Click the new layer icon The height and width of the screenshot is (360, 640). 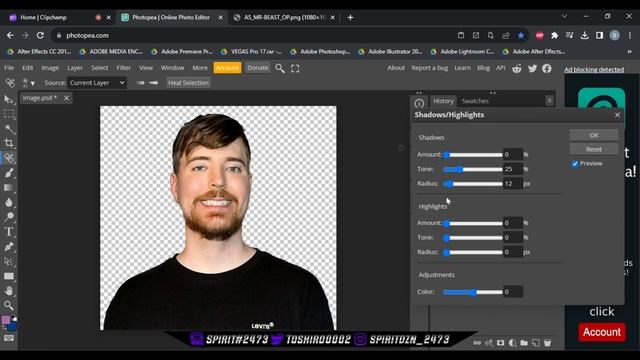(x=536, y=343)
